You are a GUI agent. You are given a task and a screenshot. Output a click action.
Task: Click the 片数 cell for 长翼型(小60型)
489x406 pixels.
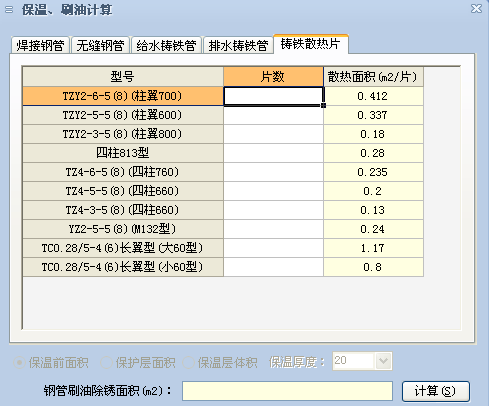(273, 267)
